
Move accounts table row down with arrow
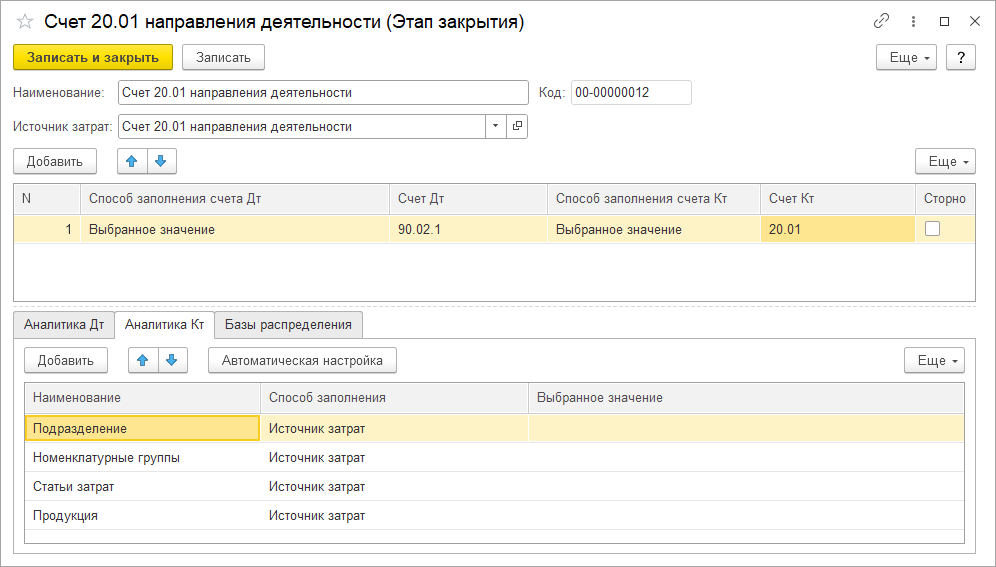click(161, 161)
